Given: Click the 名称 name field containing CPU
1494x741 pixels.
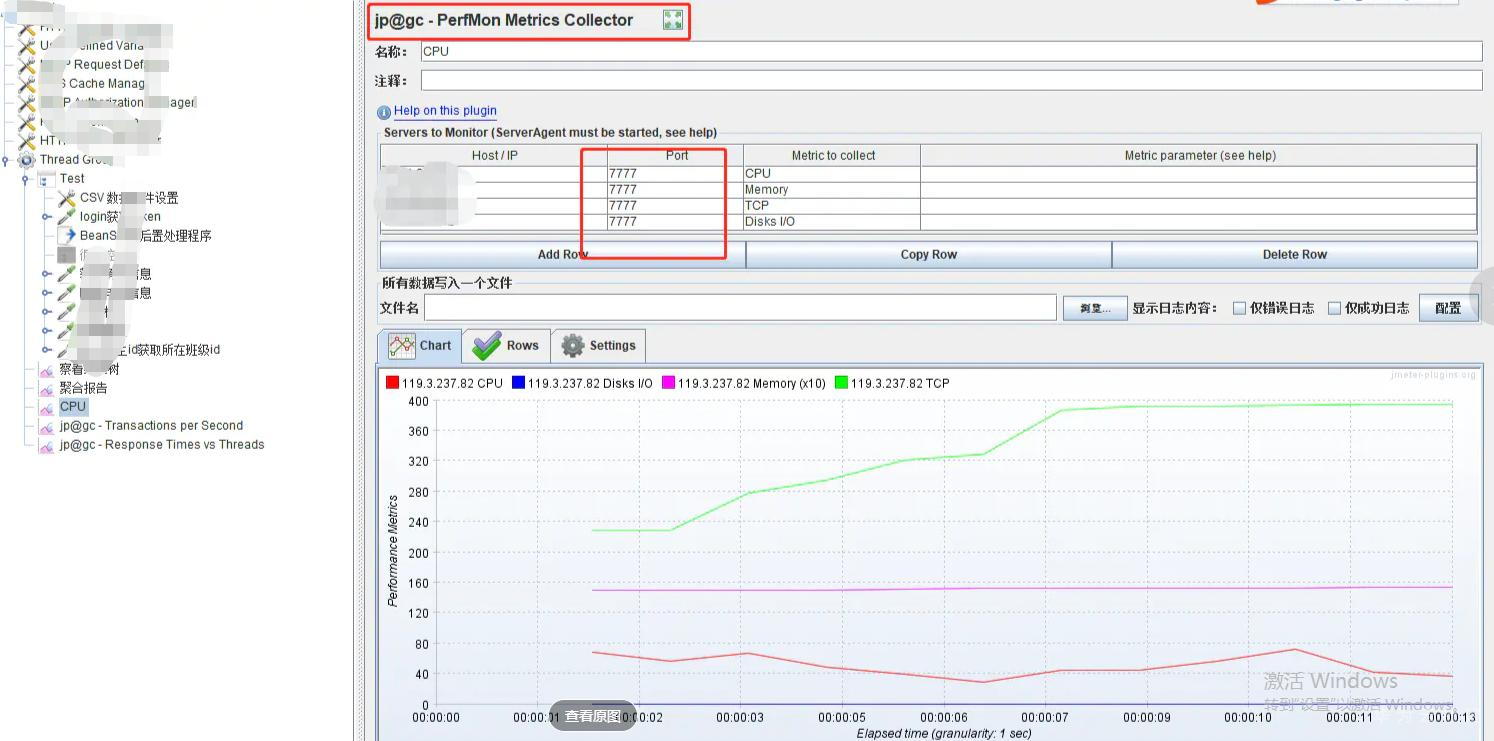Looking at the screenshot, I should (951, 52).
